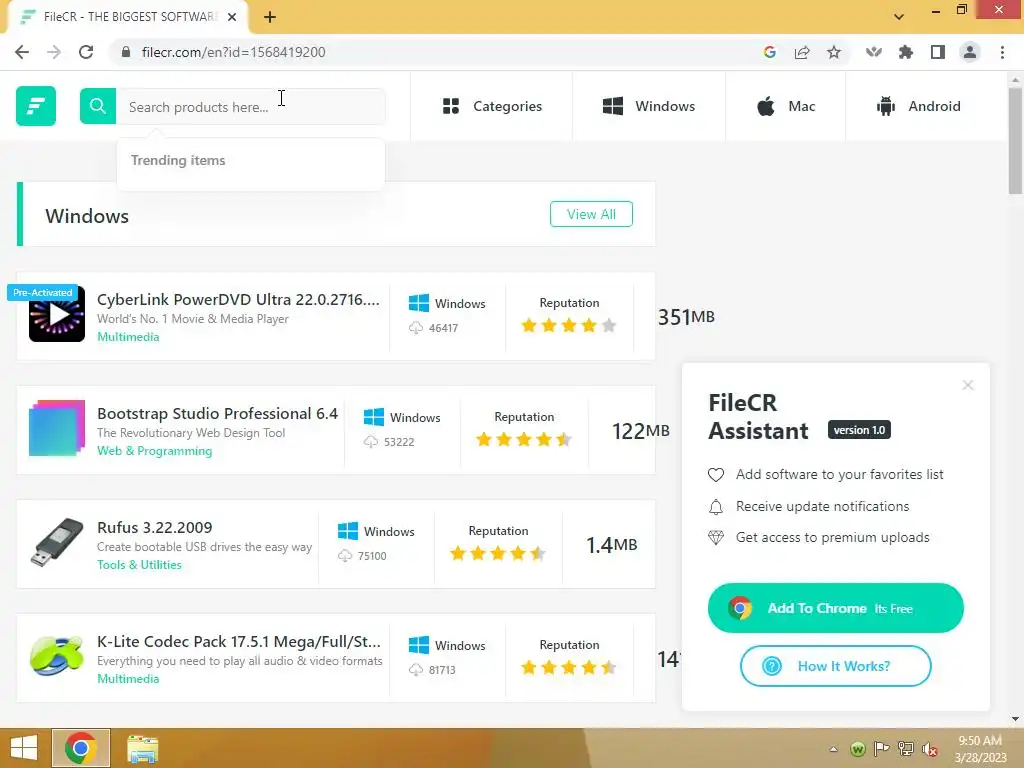The height and width of the screenshot is (768, 1024).
Task: Close the FileCR Assistant popup
Action: [968, 385]
